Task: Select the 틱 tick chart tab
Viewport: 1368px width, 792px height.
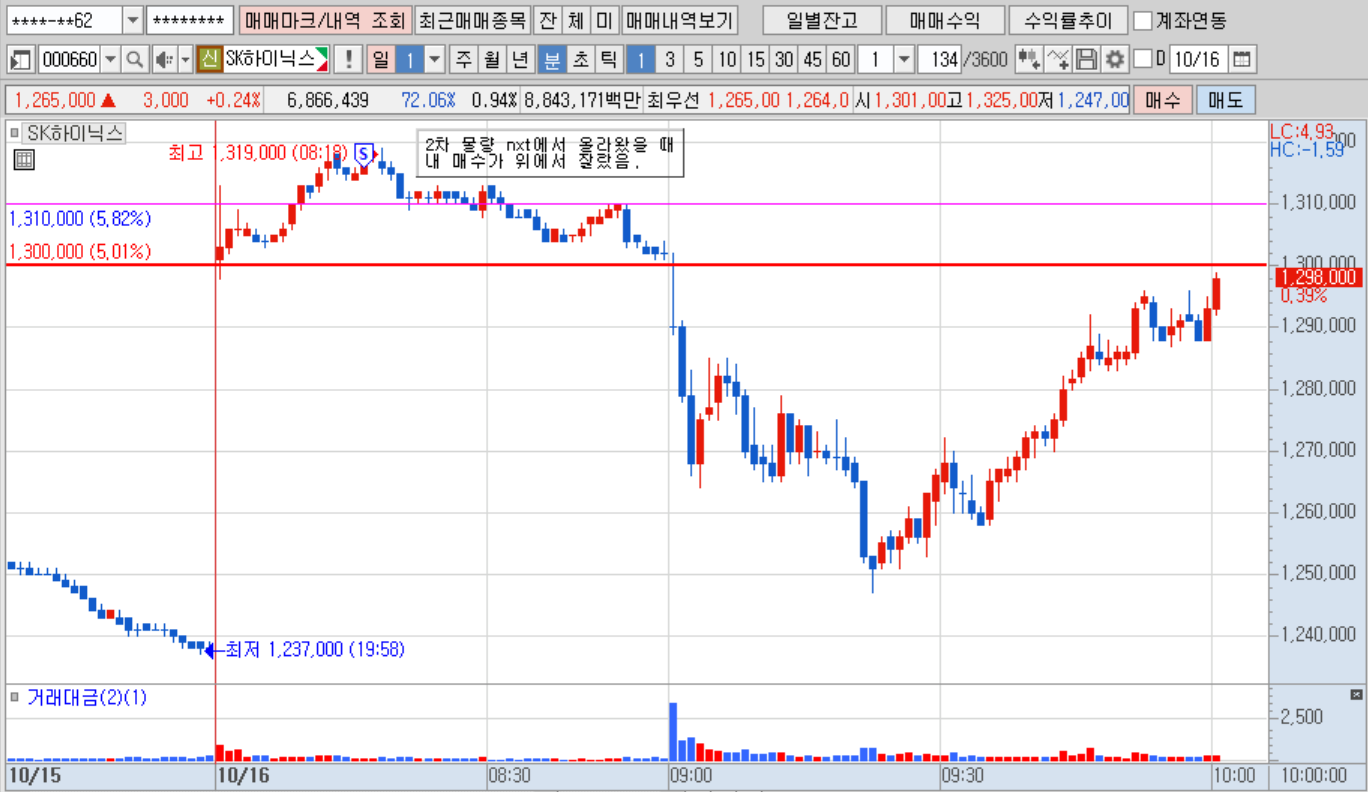Action: [x=608, y=60]
